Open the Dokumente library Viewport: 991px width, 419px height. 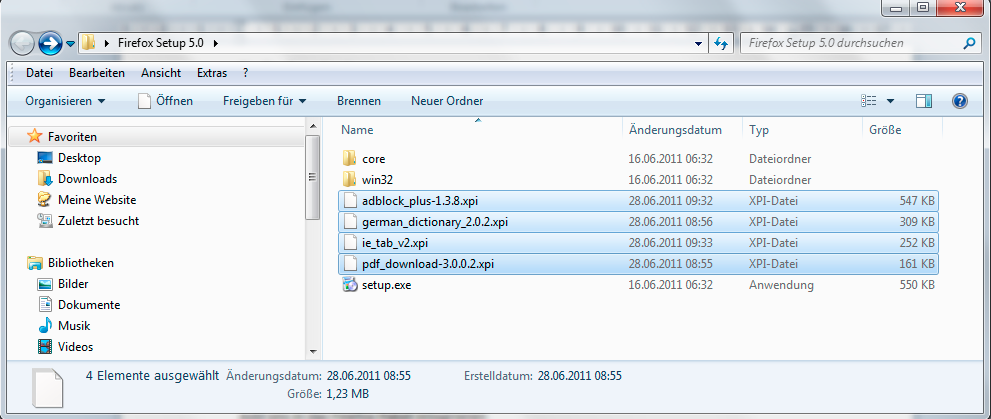click(88, 305)
